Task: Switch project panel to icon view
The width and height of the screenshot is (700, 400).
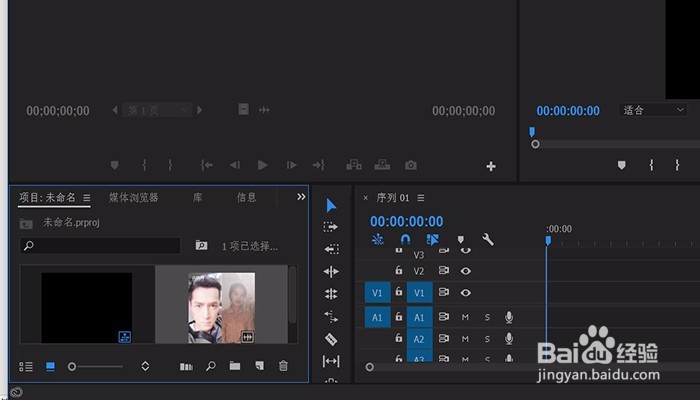Action: click(x=50, y=367)
